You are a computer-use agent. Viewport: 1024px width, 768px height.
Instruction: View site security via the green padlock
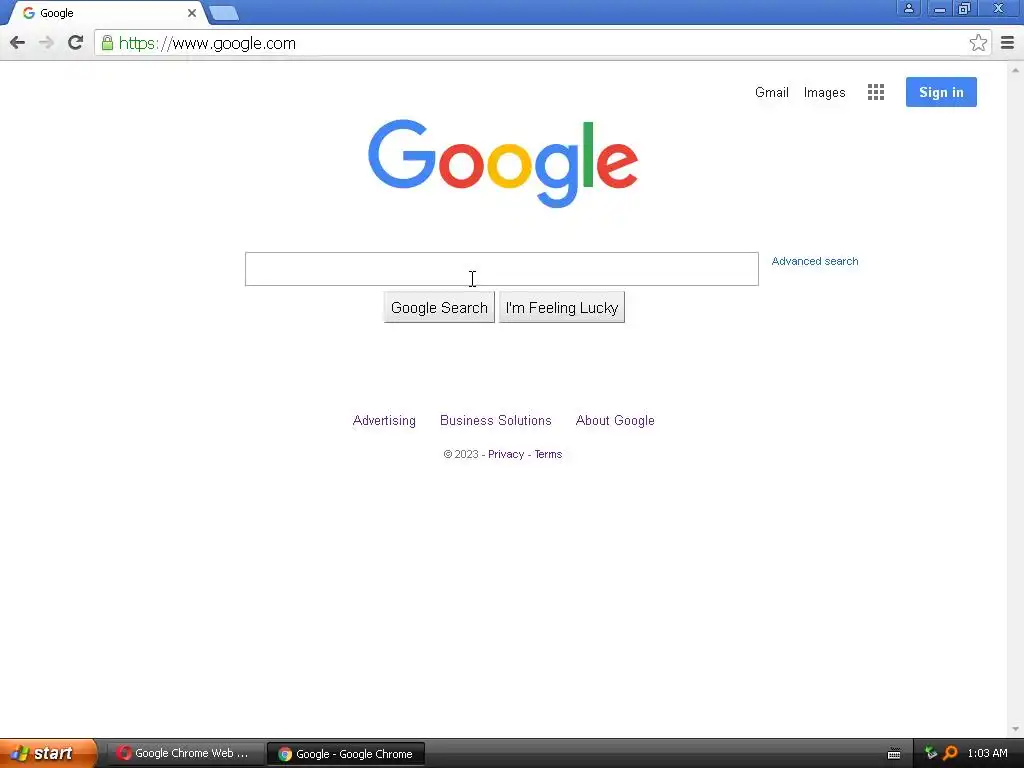tap(107, 43)
